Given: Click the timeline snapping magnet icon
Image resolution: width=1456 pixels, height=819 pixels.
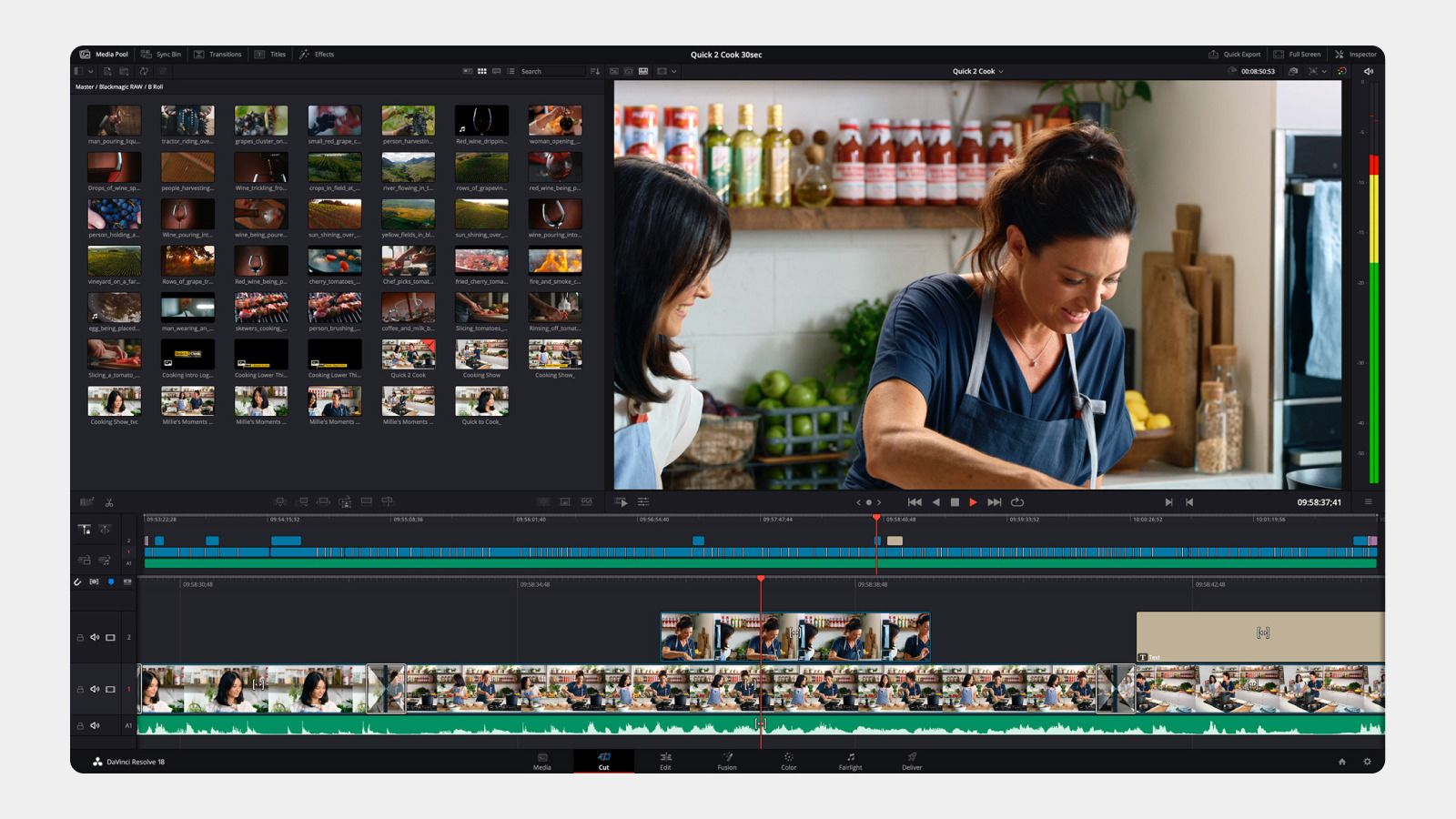Looking at the screenshot, I should [x=77, y=581].
